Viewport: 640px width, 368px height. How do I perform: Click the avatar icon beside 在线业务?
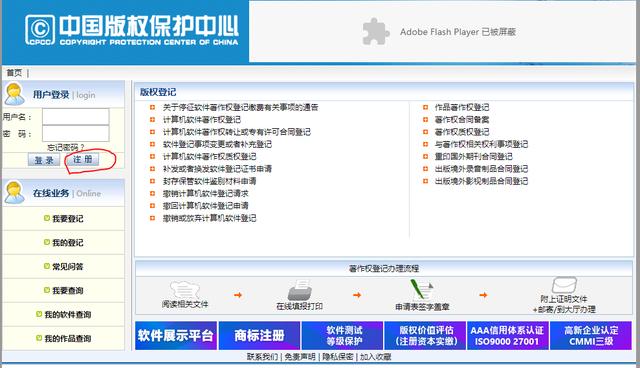(14, 192)
